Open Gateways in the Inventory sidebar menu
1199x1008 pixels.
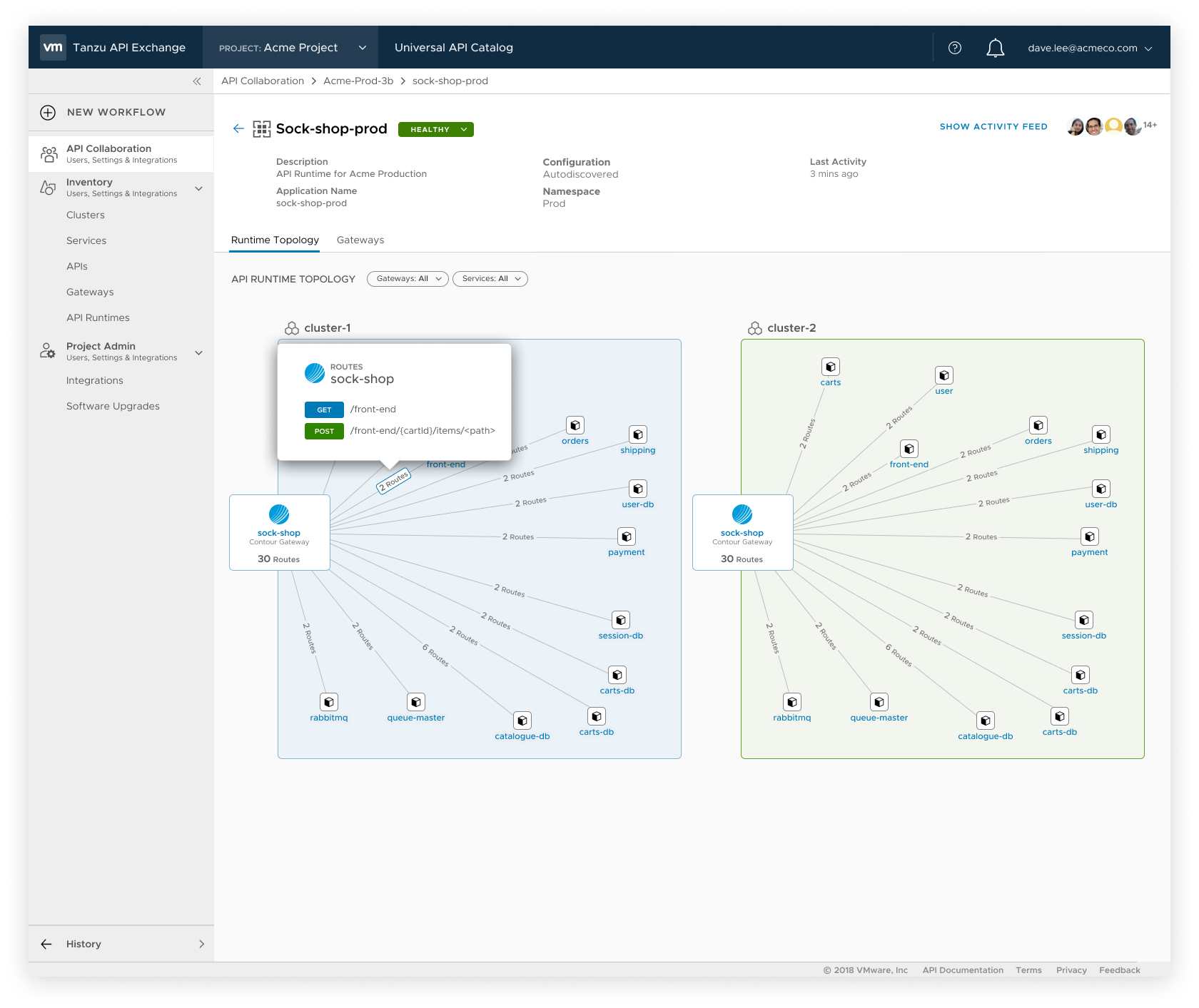[90, 292]
